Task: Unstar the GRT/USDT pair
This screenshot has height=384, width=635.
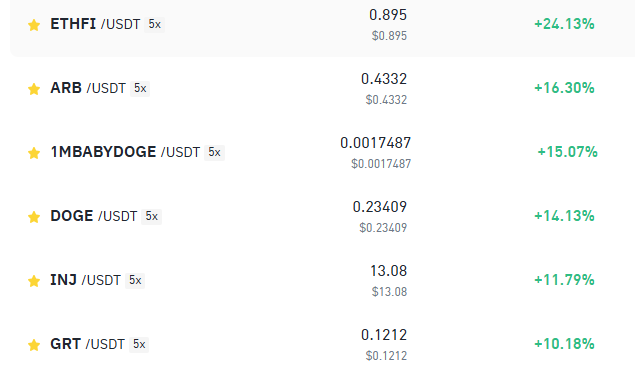Action: (34, 345)
